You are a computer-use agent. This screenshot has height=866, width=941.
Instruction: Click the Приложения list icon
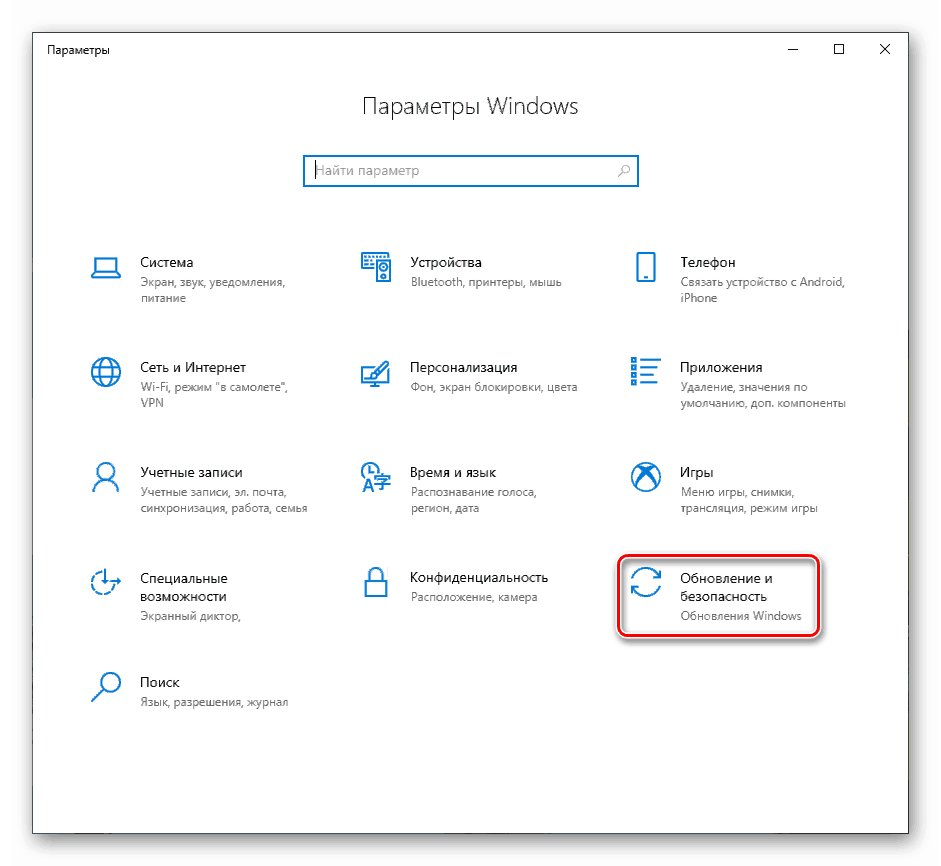pyautogui.click(x=646, y=371)
